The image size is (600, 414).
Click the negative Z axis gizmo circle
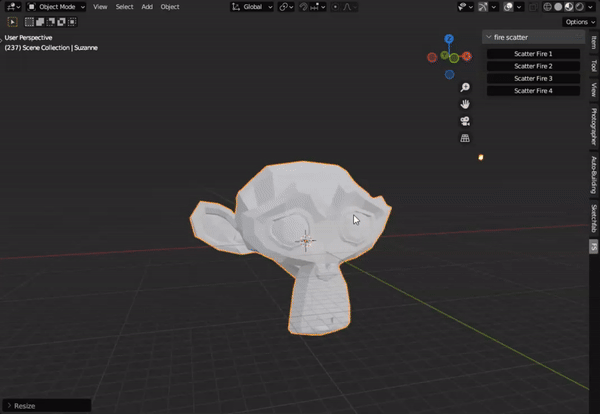pos(450,75)
